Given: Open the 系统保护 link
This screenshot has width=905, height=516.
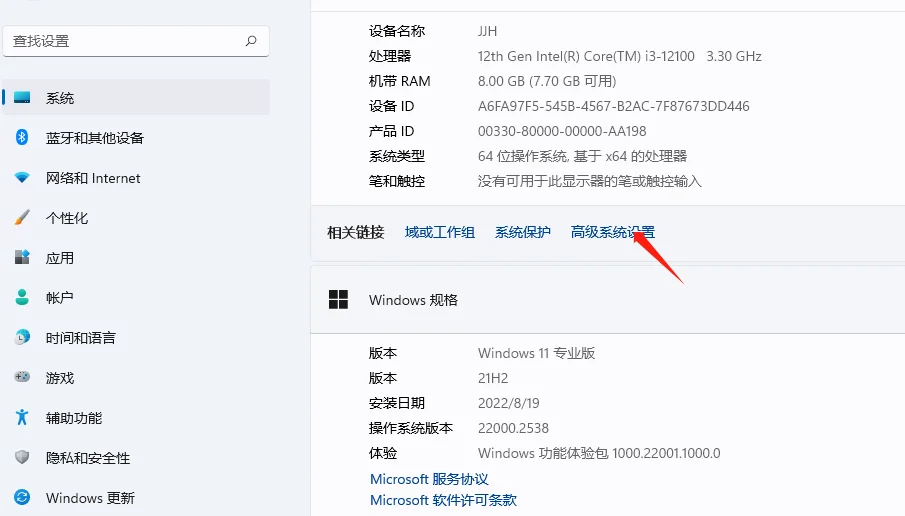Looking at the screenshot, I should (x=523, y=232).
